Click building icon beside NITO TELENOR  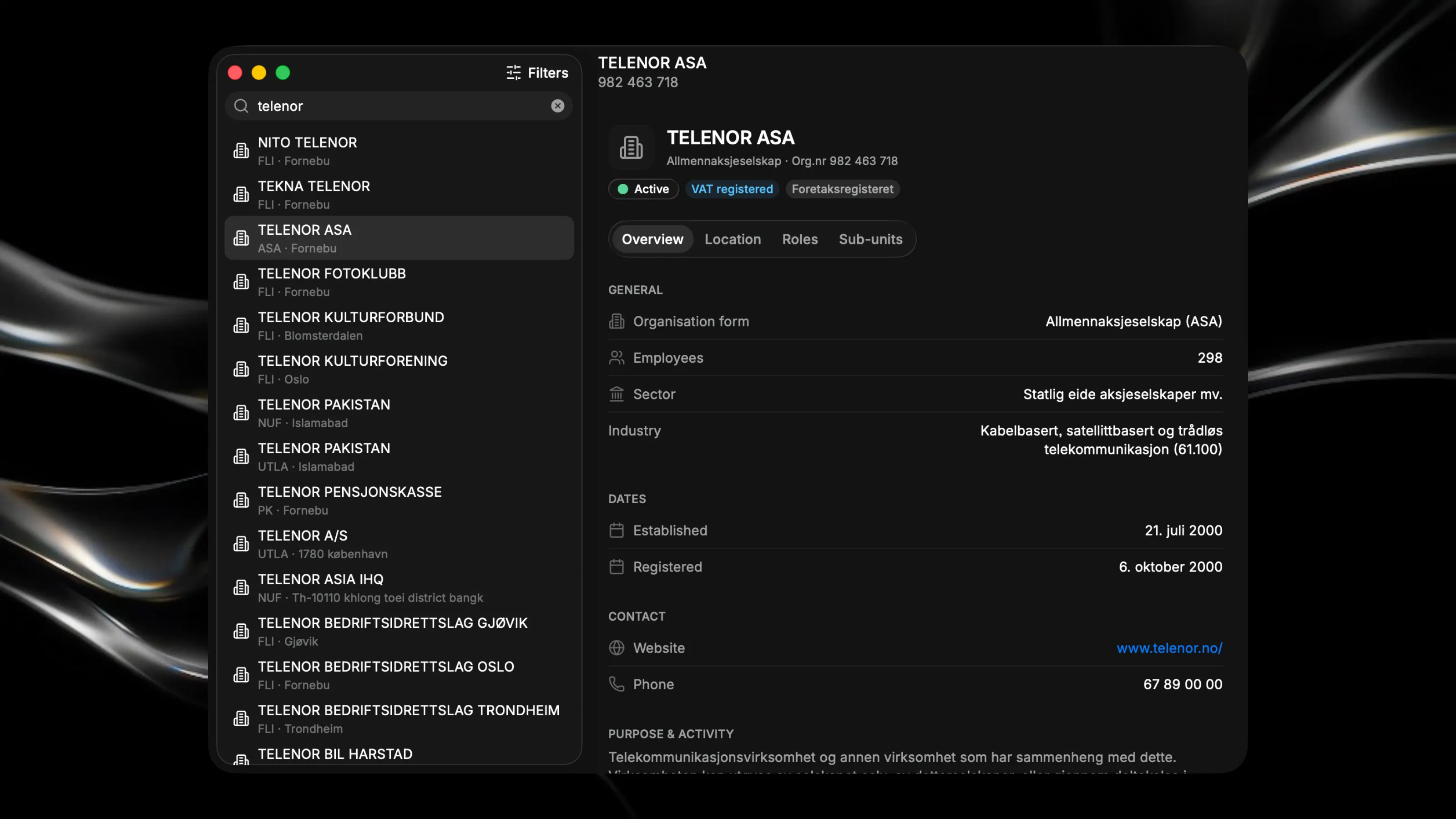241,151
